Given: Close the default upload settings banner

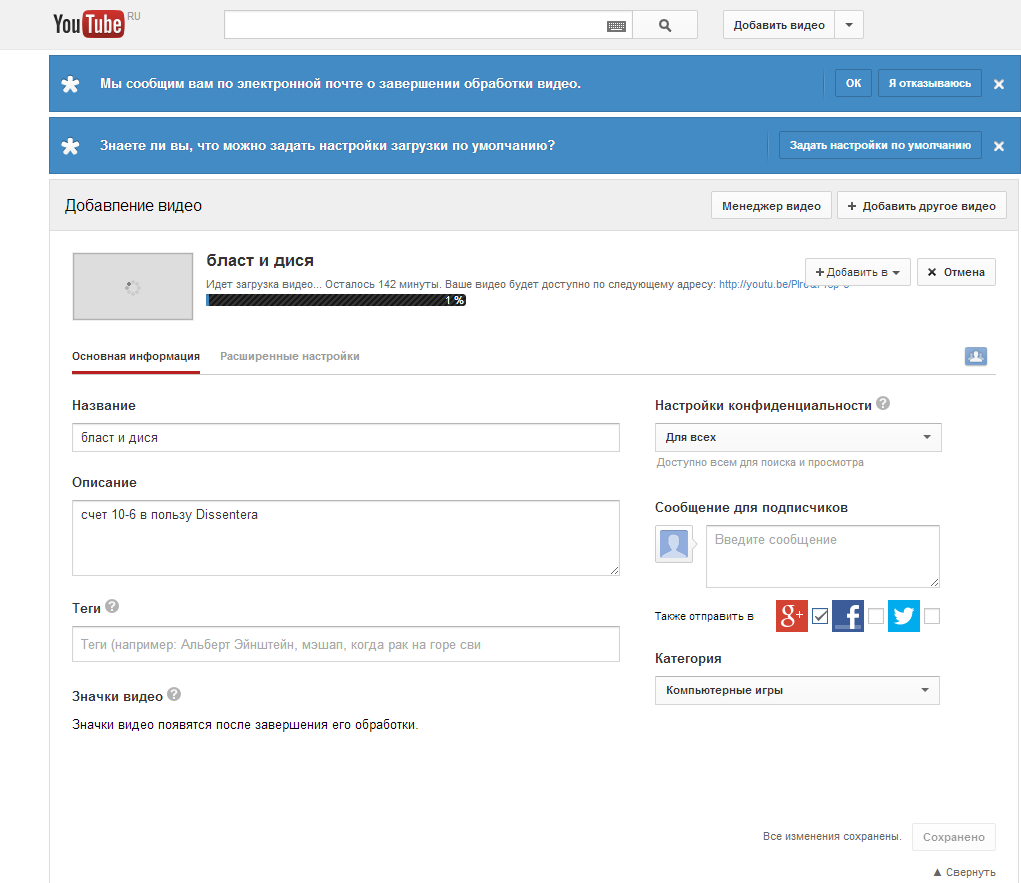Looking at the screenshot, I should [x=999, y=146].
